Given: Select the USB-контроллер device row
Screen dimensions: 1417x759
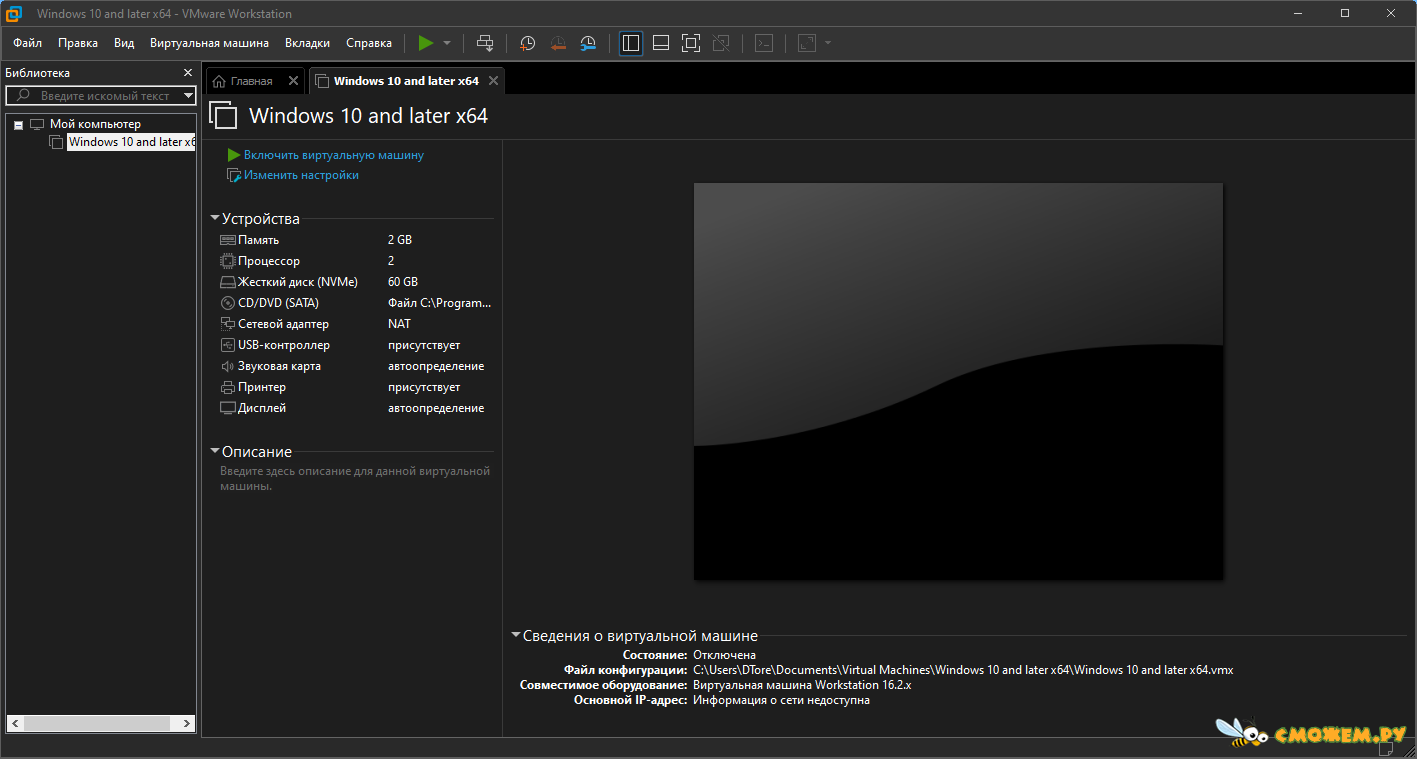Looking at the screenshot, I should click(x=355, y=345).
